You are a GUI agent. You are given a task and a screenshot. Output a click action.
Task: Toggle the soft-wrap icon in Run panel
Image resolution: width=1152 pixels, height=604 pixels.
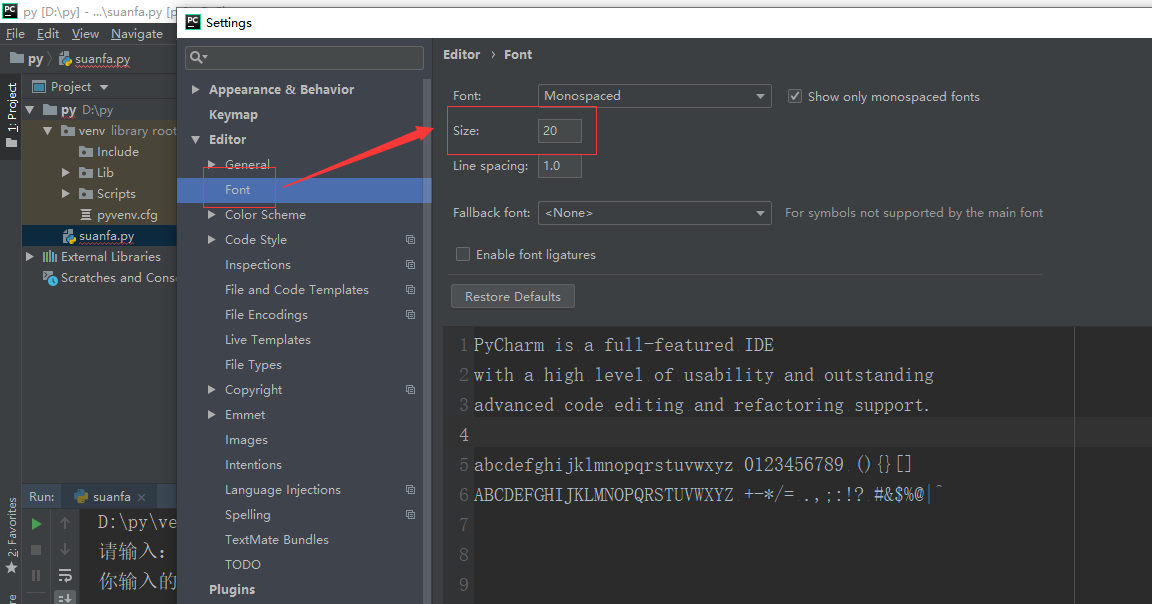click(65, 575)
